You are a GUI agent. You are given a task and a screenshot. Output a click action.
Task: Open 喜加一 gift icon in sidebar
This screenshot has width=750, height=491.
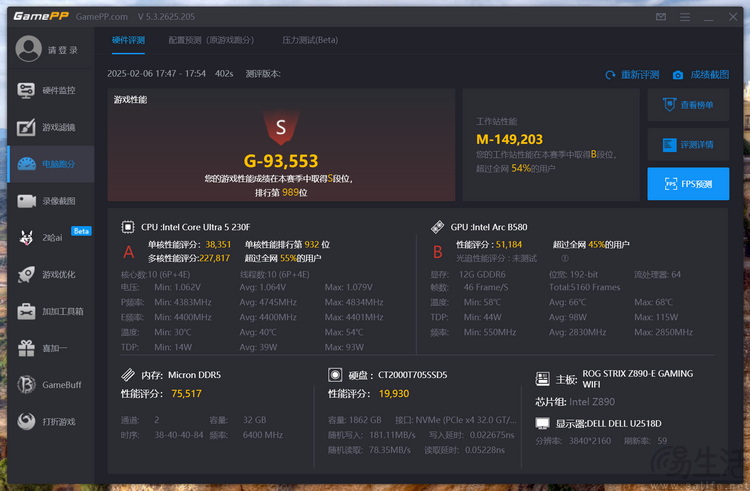pyautogui.click(x=26, y=348)
